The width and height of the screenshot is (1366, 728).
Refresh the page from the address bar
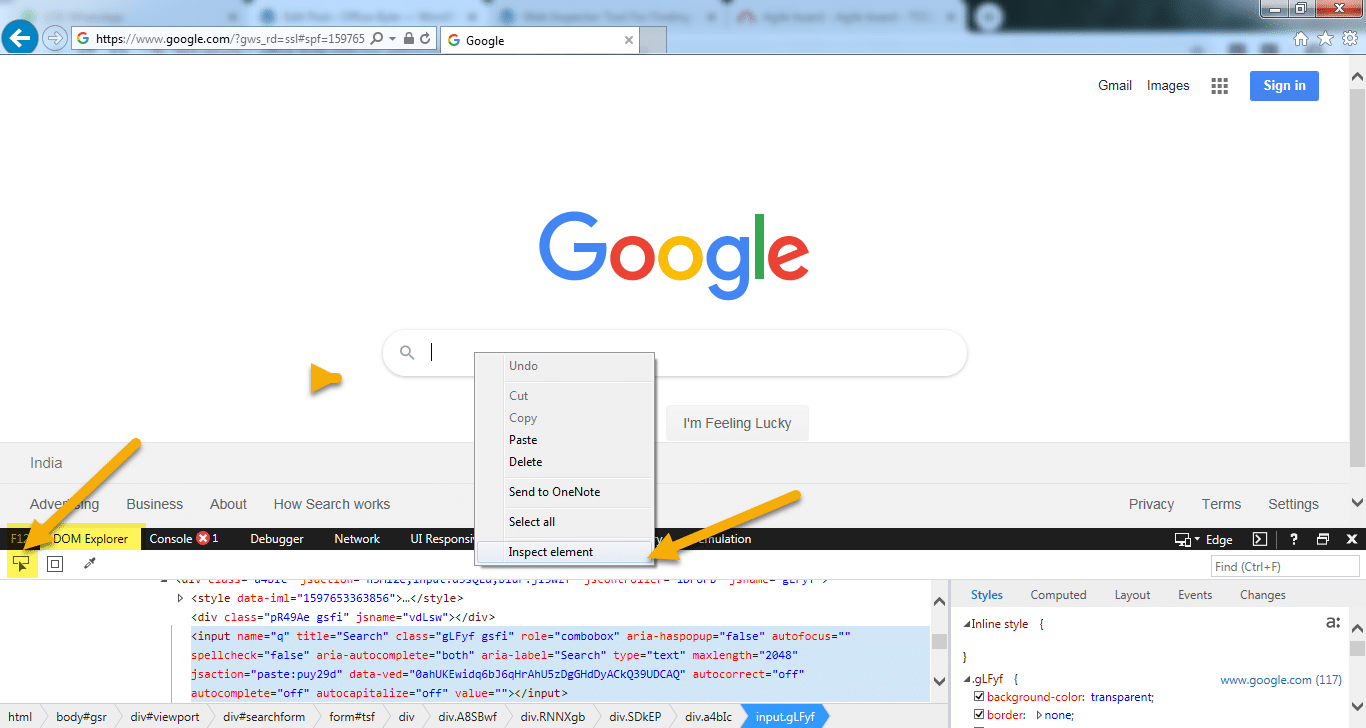pyautogui.click(x=425, y=39)
